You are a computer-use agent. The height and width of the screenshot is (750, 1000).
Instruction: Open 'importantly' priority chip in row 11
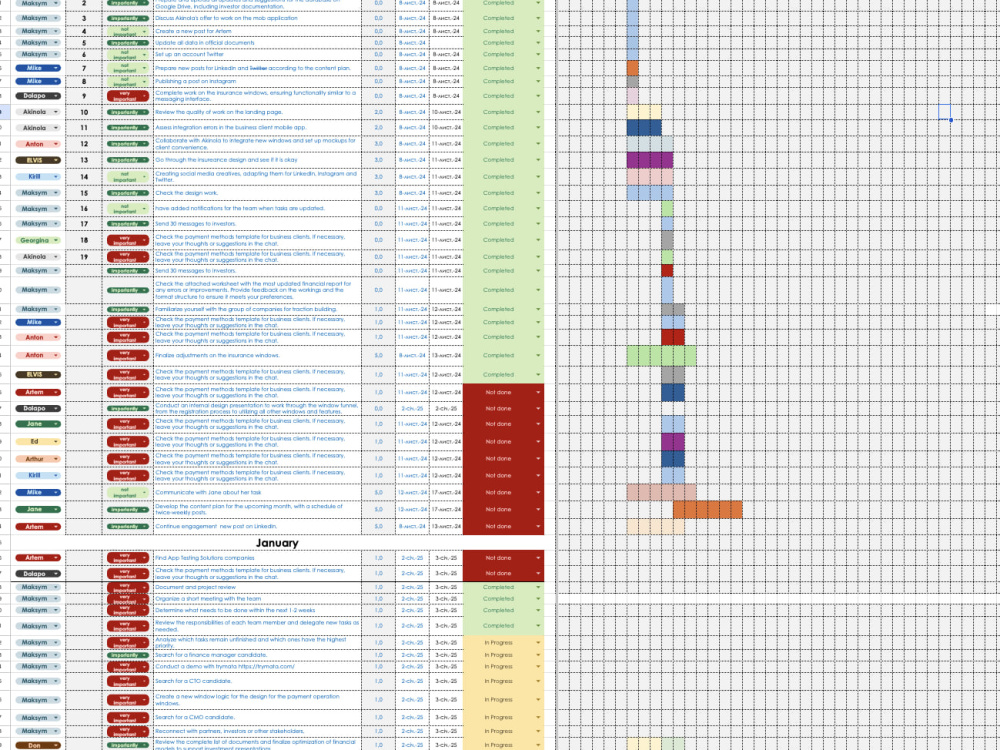(128, 128)
